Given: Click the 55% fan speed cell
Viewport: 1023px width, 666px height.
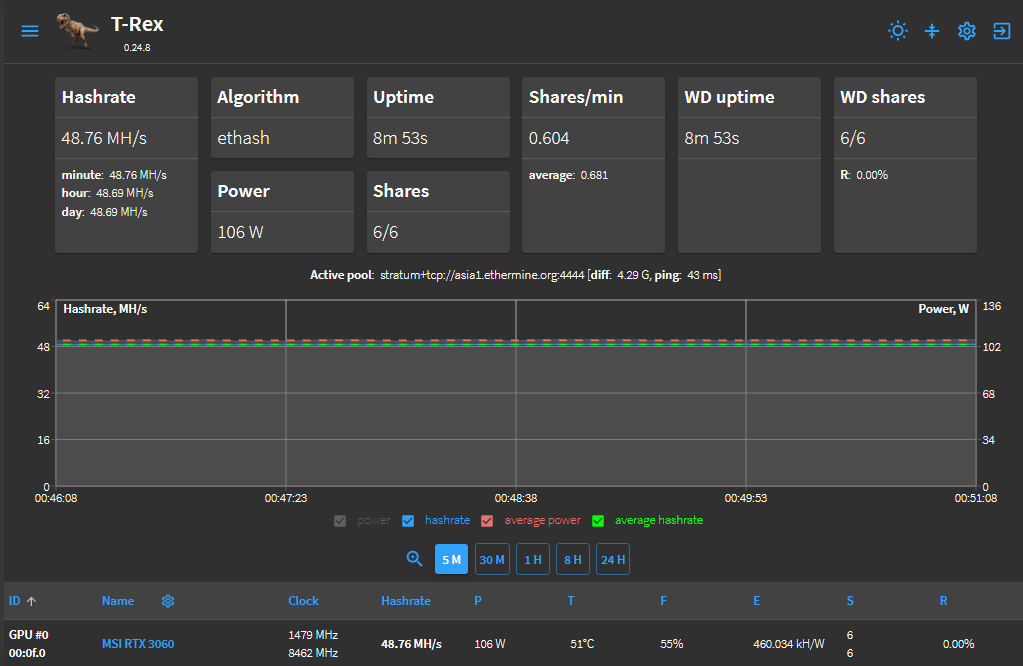Looking at the screenshot, I should click(x=671, y=644).
